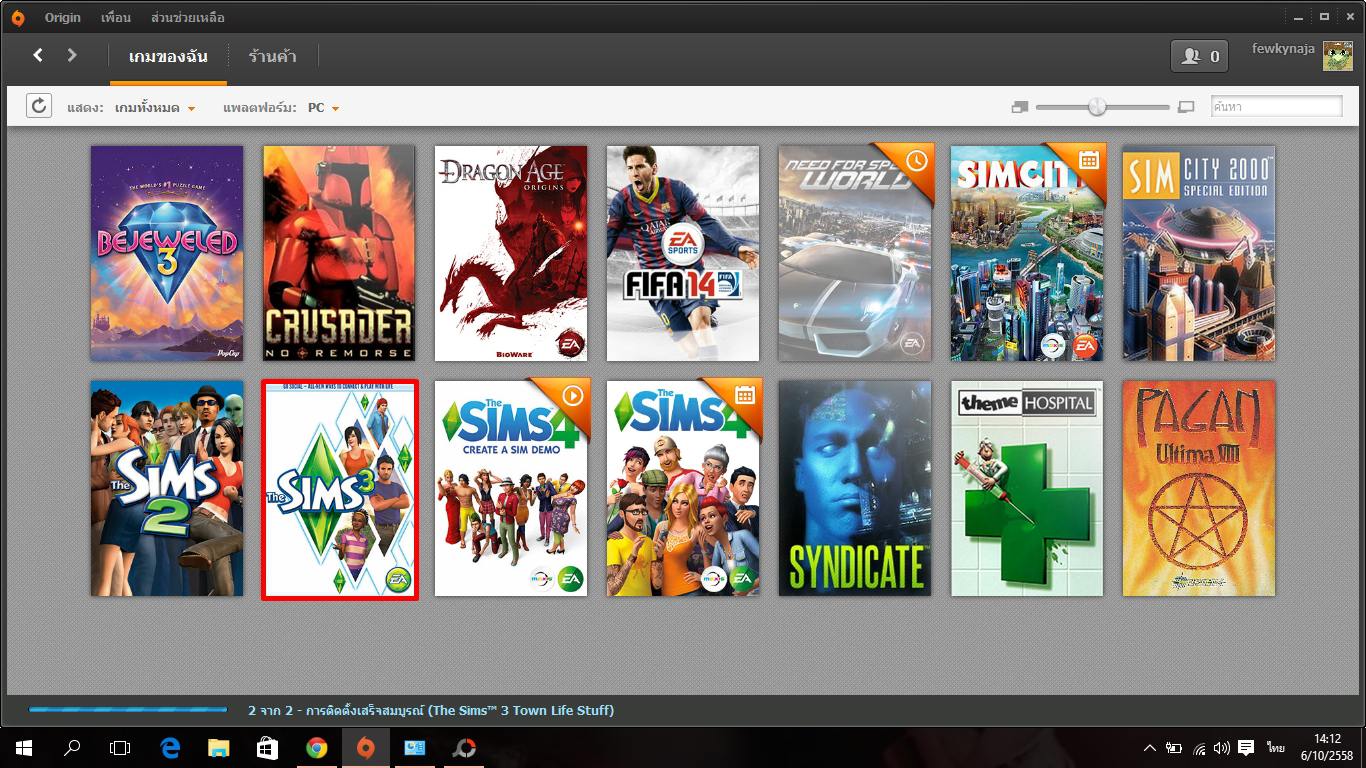
Task: Open Windows Store from taskbar
Action: click(x=267, y=748)
